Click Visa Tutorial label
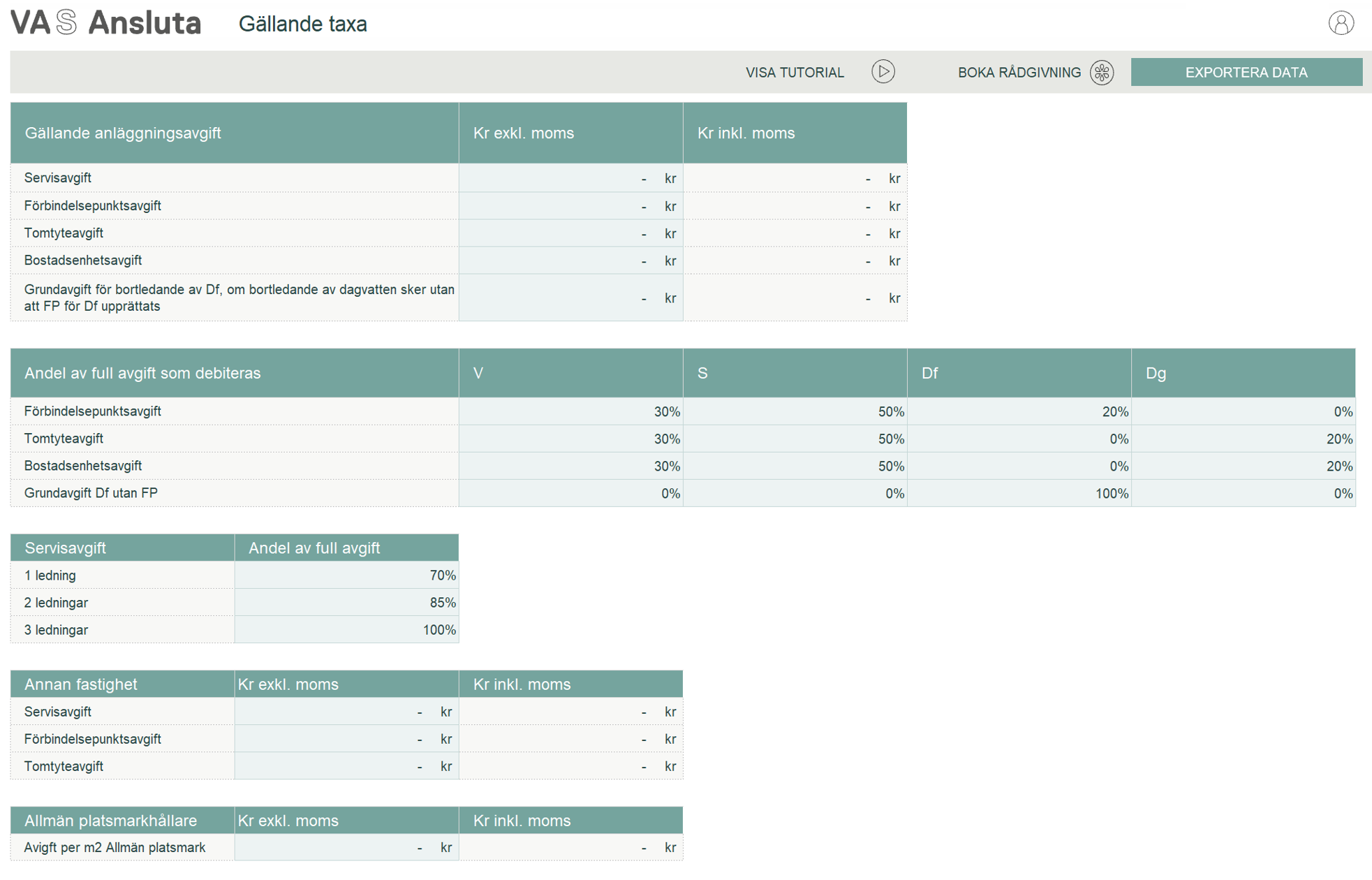The image size is (1372, 880). pos(795,73)
